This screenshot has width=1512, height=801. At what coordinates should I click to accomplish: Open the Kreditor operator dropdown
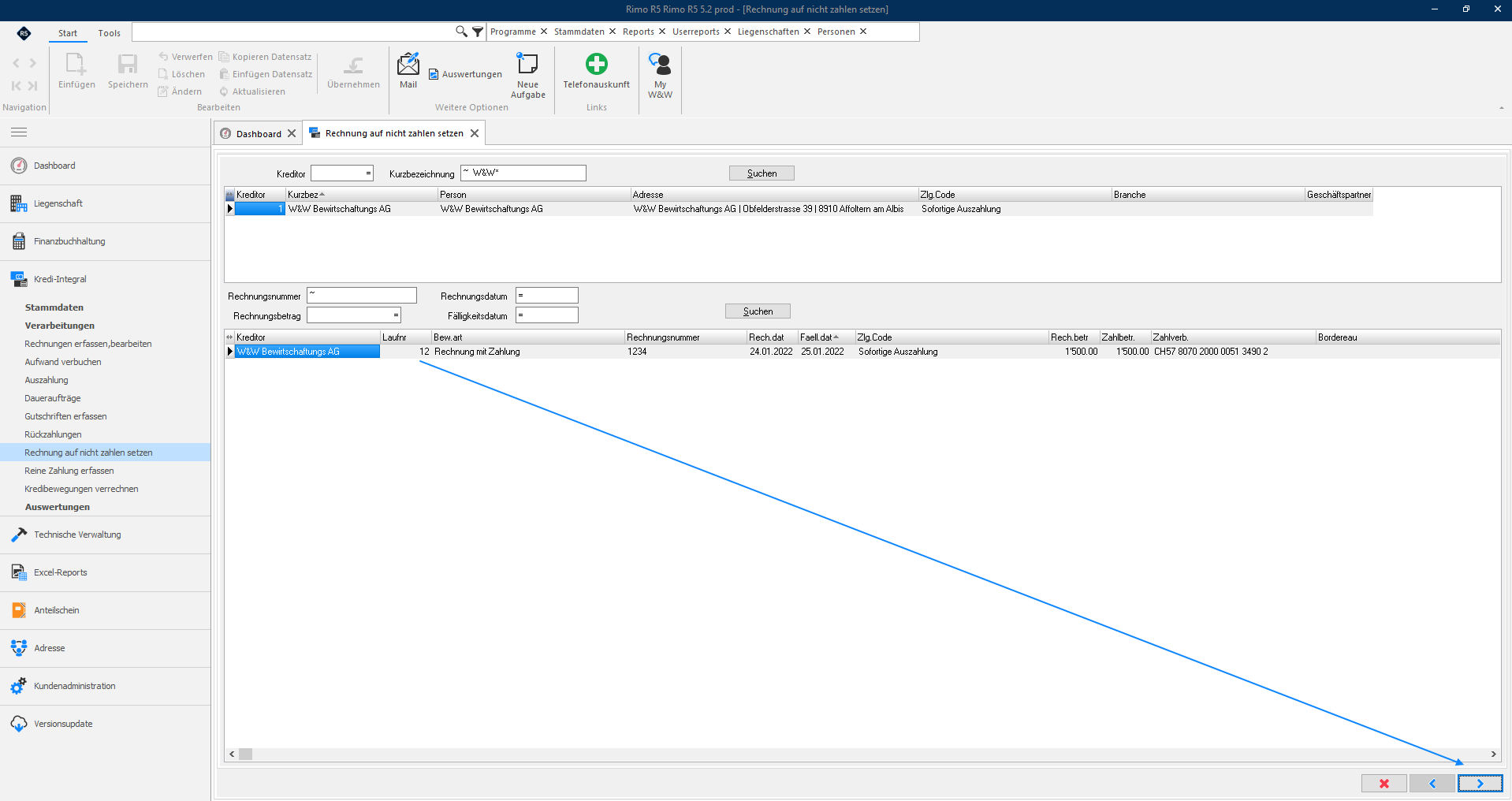[x=368, y=173]
